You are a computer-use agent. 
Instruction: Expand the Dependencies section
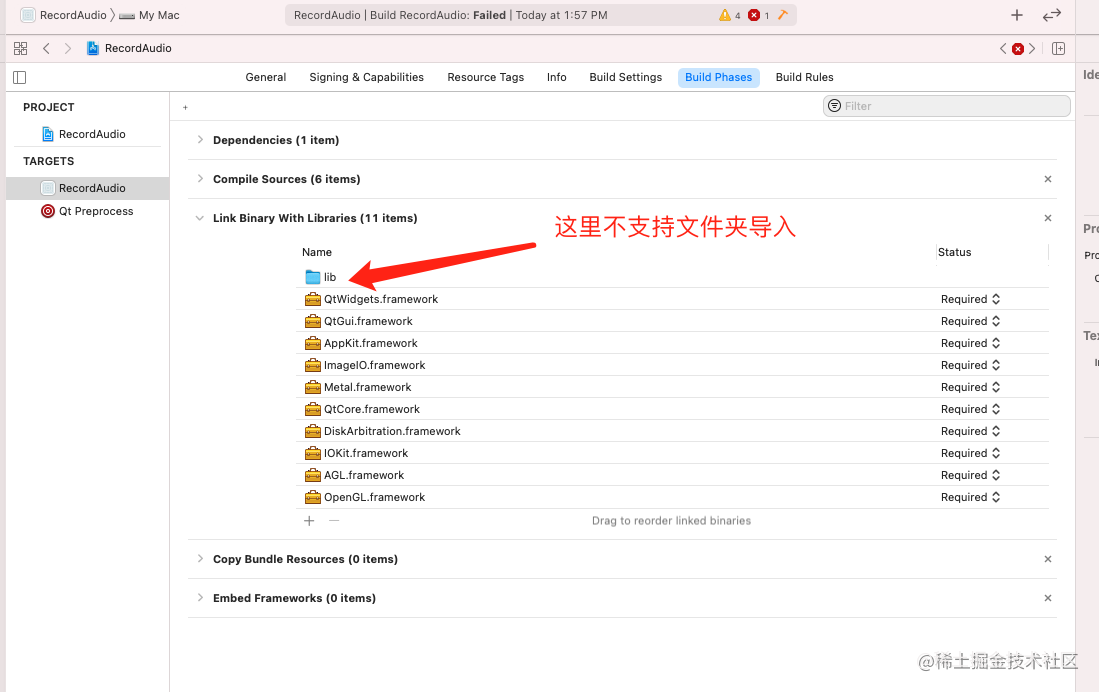click(x=200, y=140)
